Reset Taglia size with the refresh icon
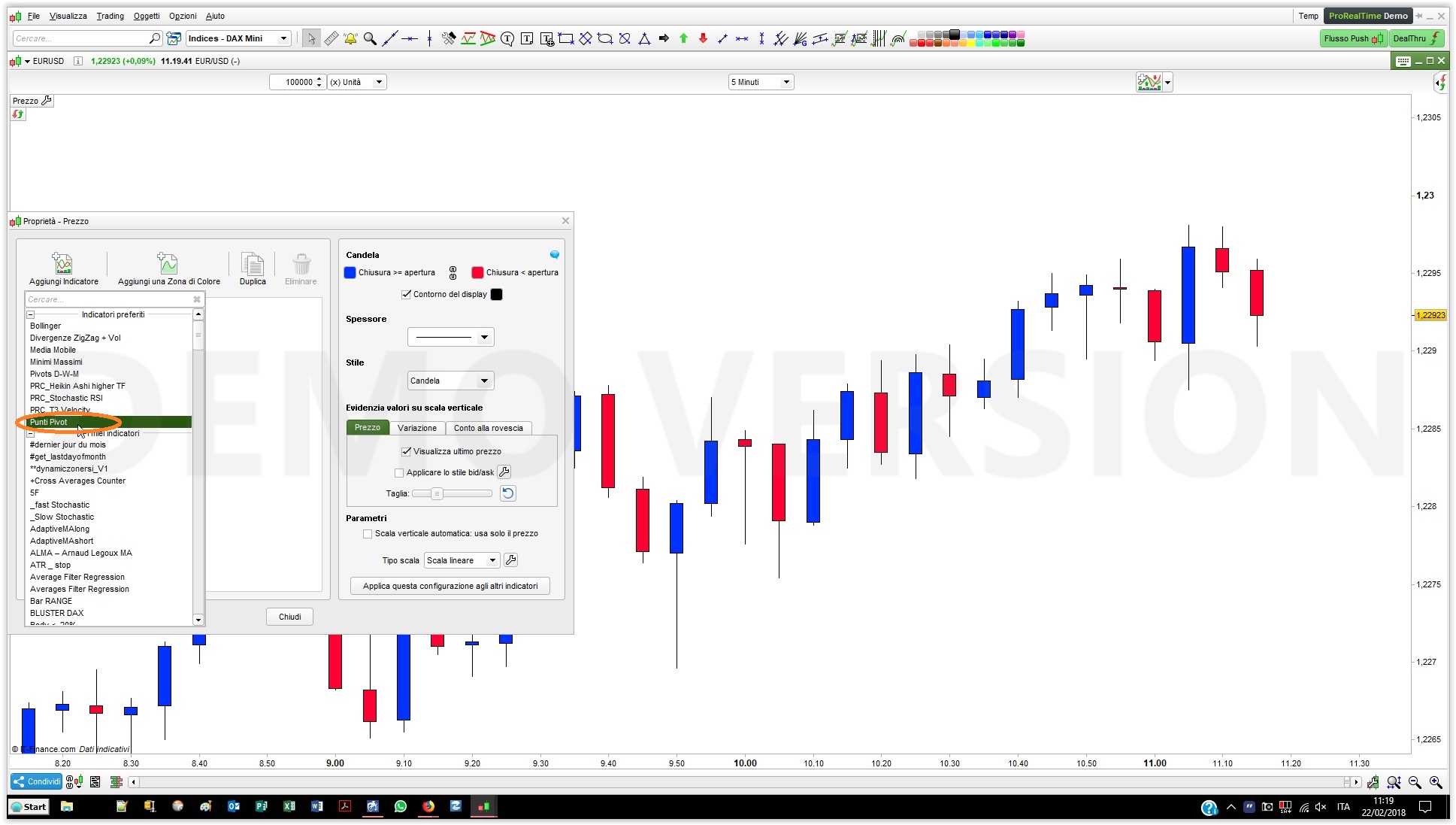Screen dimensions: 1456x825 coord(508,493)
